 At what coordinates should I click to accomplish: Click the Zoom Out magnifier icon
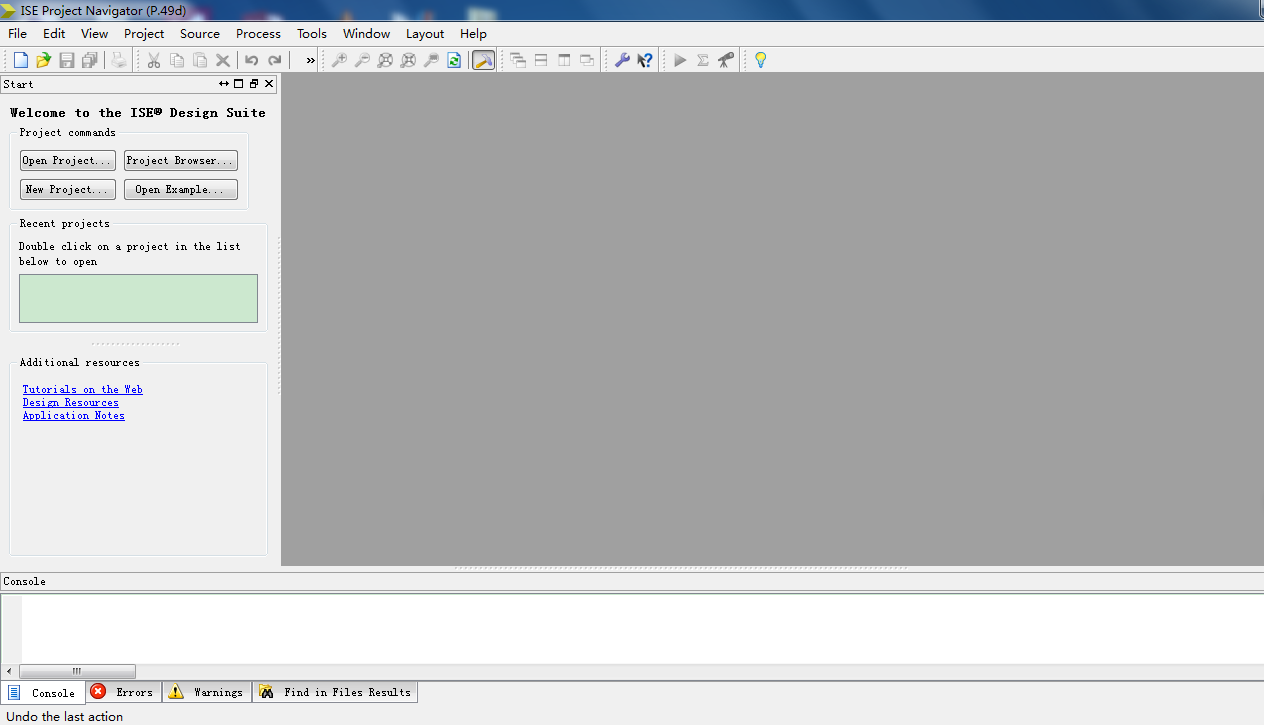tap(362, 60)
